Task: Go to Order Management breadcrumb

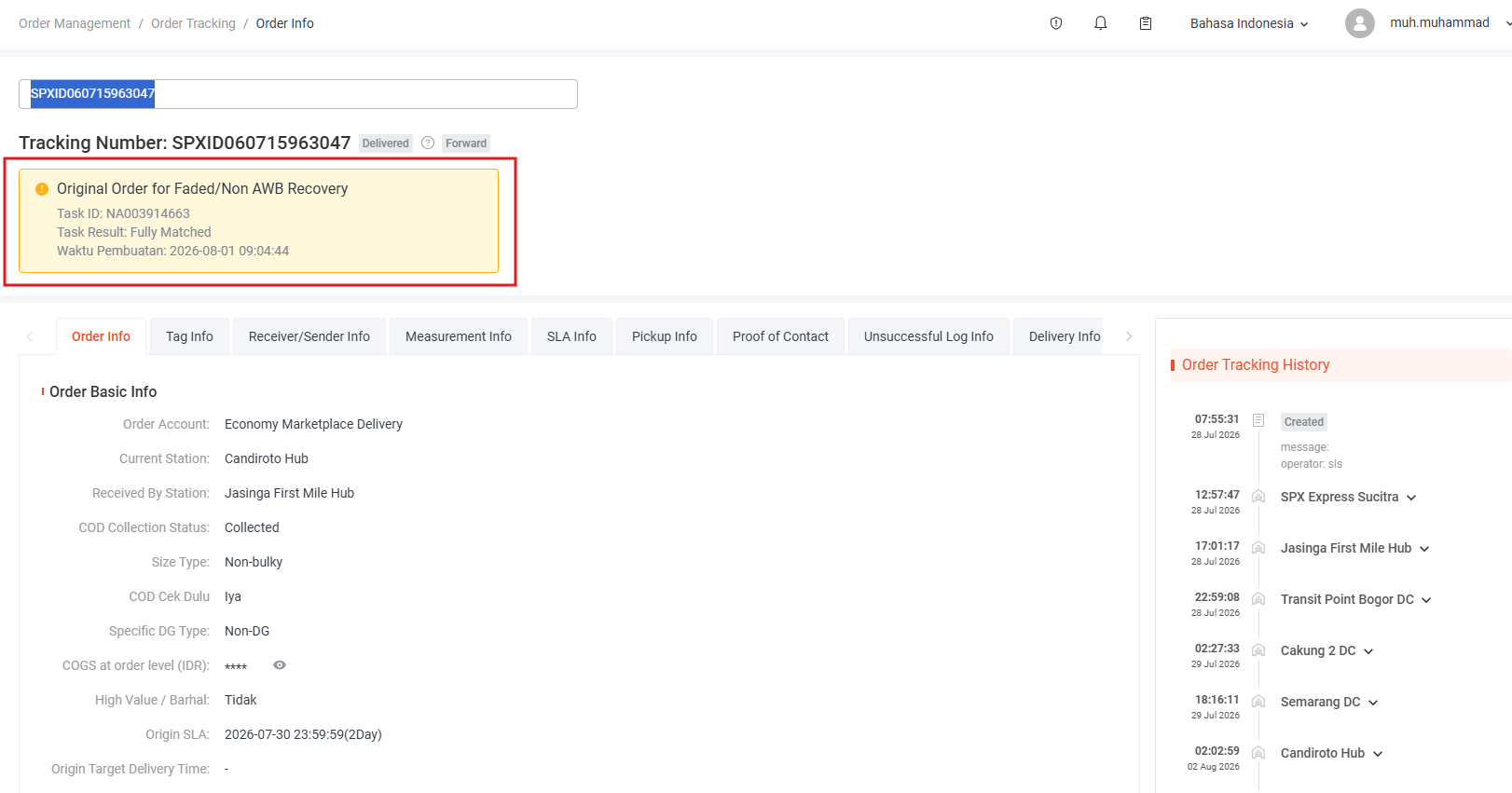Action: point(75,23)
